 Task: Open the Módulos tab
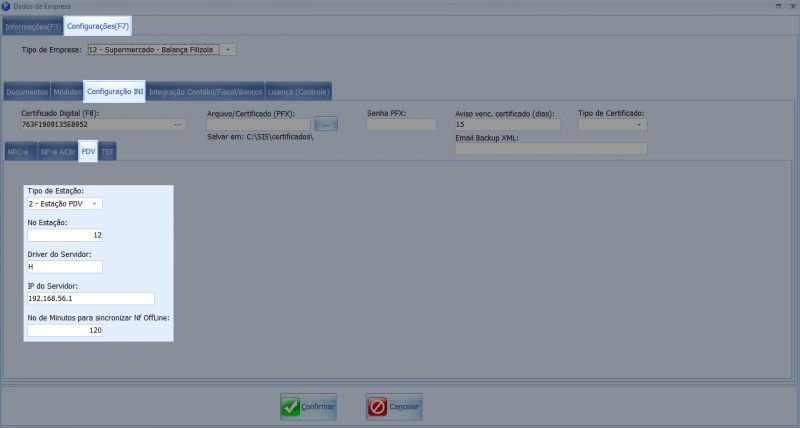pos(67,92)
